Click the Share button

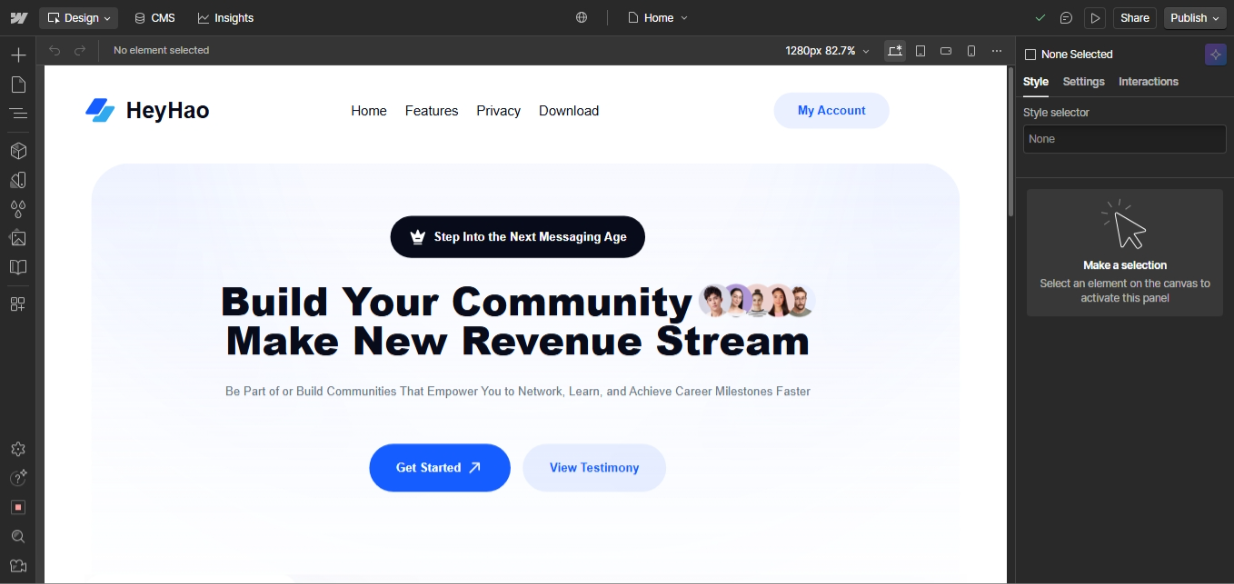[x=1134, y=17]
